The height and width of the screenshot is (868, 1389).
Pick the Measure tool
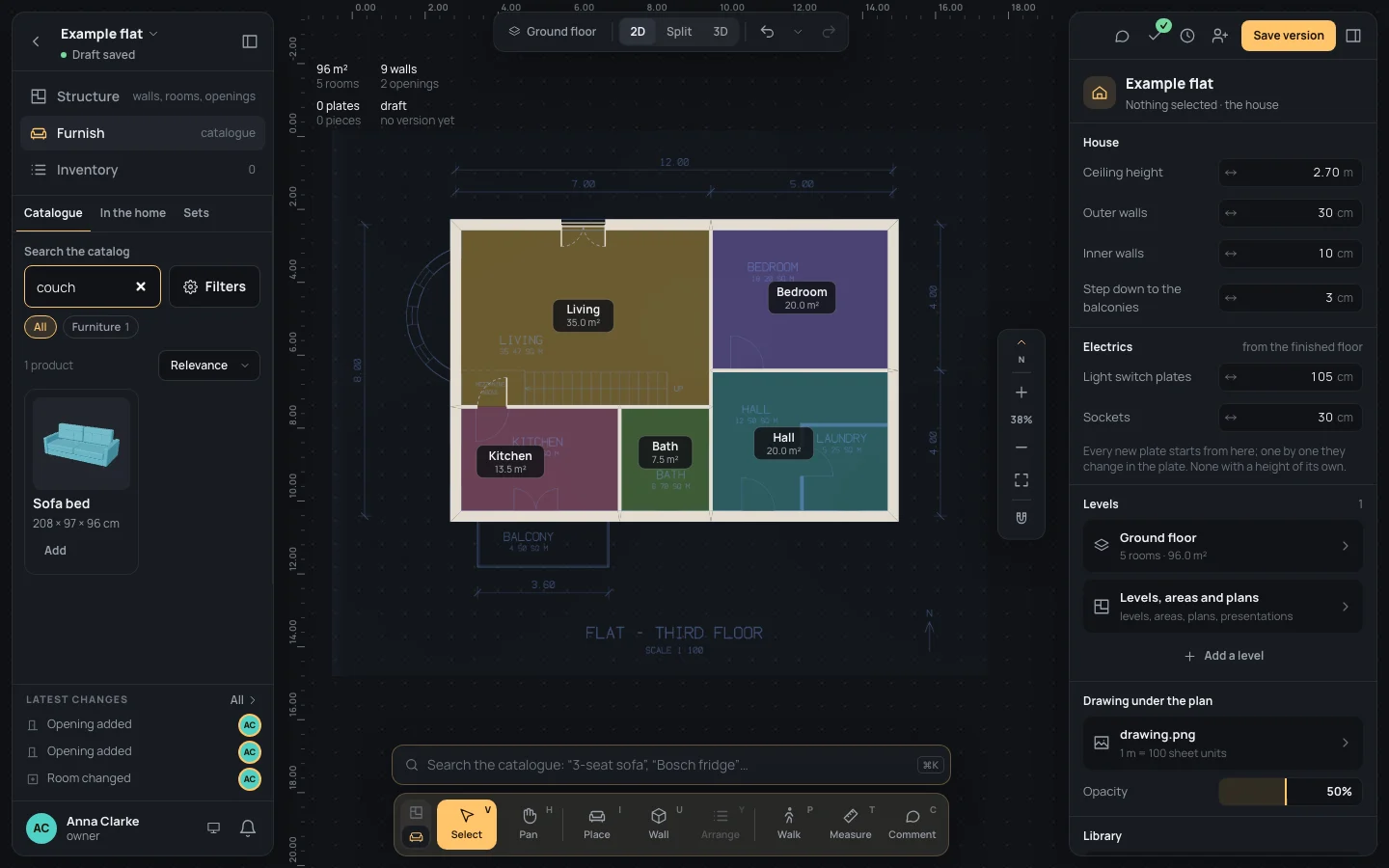[851, 824]
